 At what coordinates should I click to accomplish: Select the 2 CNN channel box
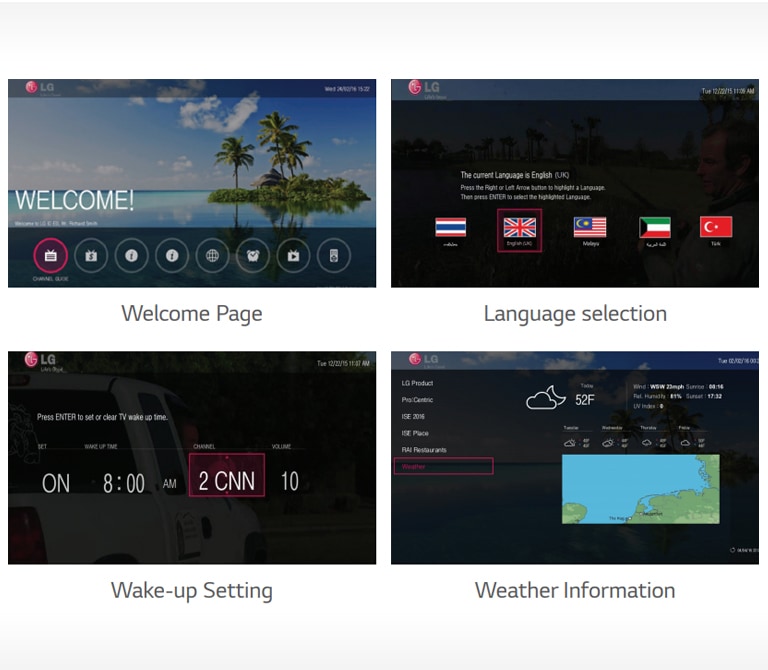227,475
